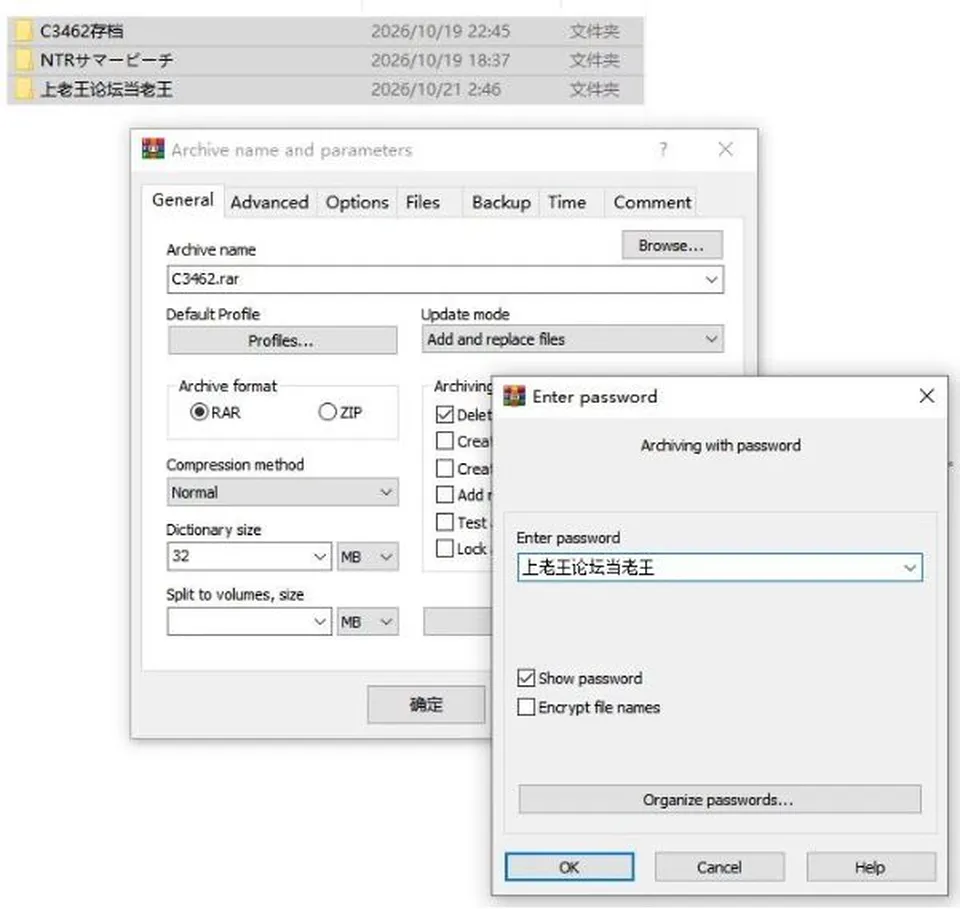Click Organize passwords...
The image size is (960, 909).
click(x=719, y=799)
